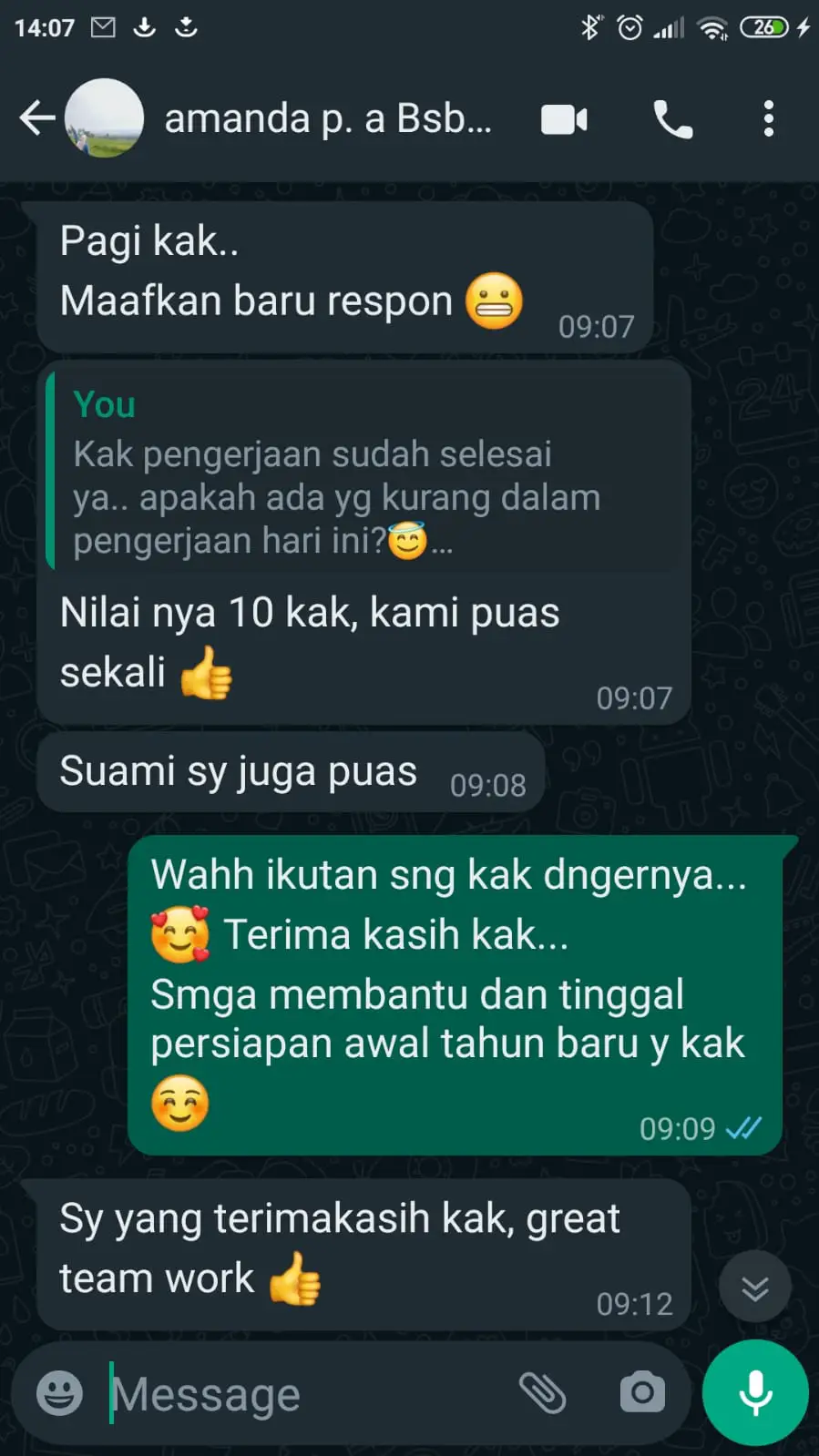Jump to latest with the double-chevron button
The height and width of the screenshot is (1456, 819).
tap(755, 1288)
